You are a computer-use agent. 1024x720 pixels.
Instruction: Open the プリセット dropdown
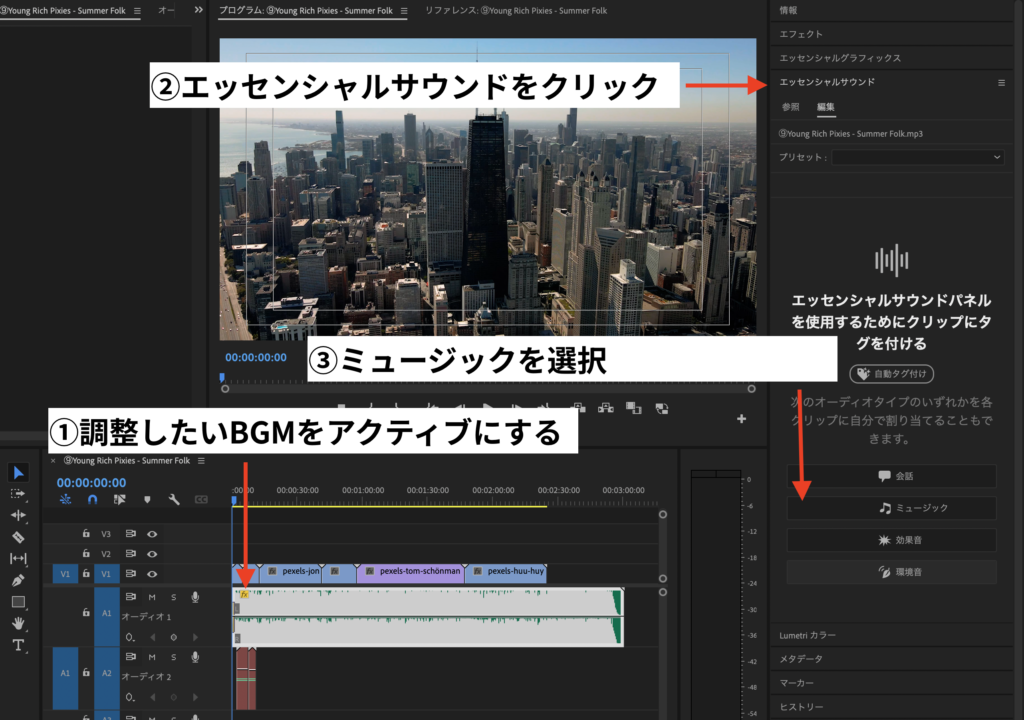[x=917, y=157]
